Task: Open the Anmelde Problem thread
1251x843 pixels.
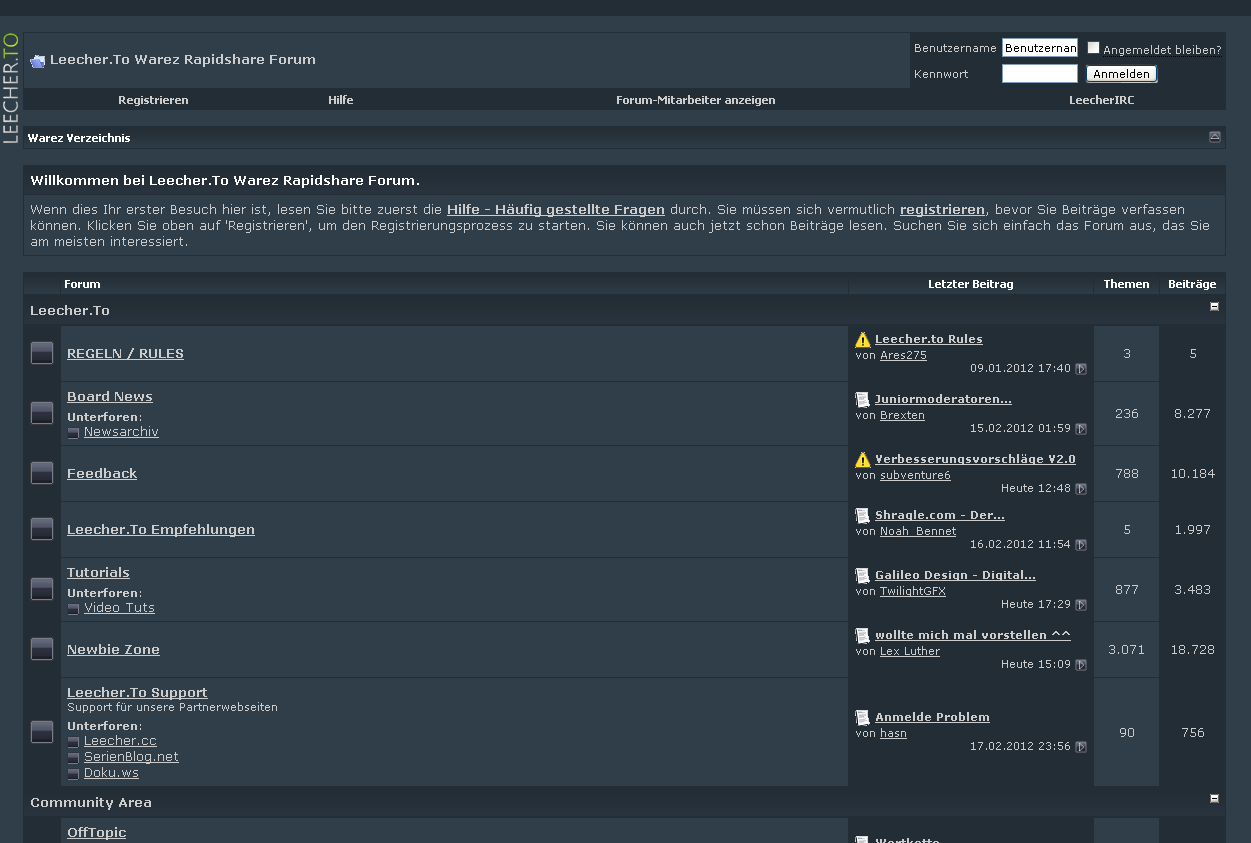Action: tap(932, 717)
